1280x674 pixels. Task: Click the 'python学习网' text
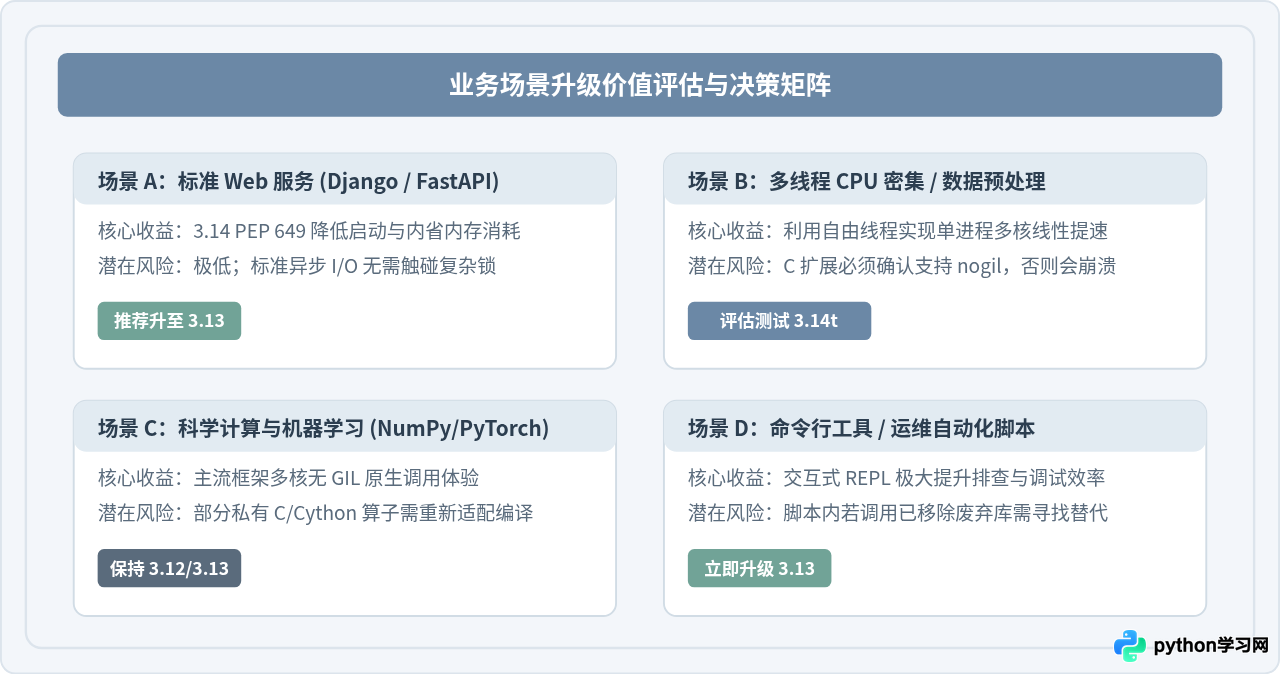pos(1211,646)
